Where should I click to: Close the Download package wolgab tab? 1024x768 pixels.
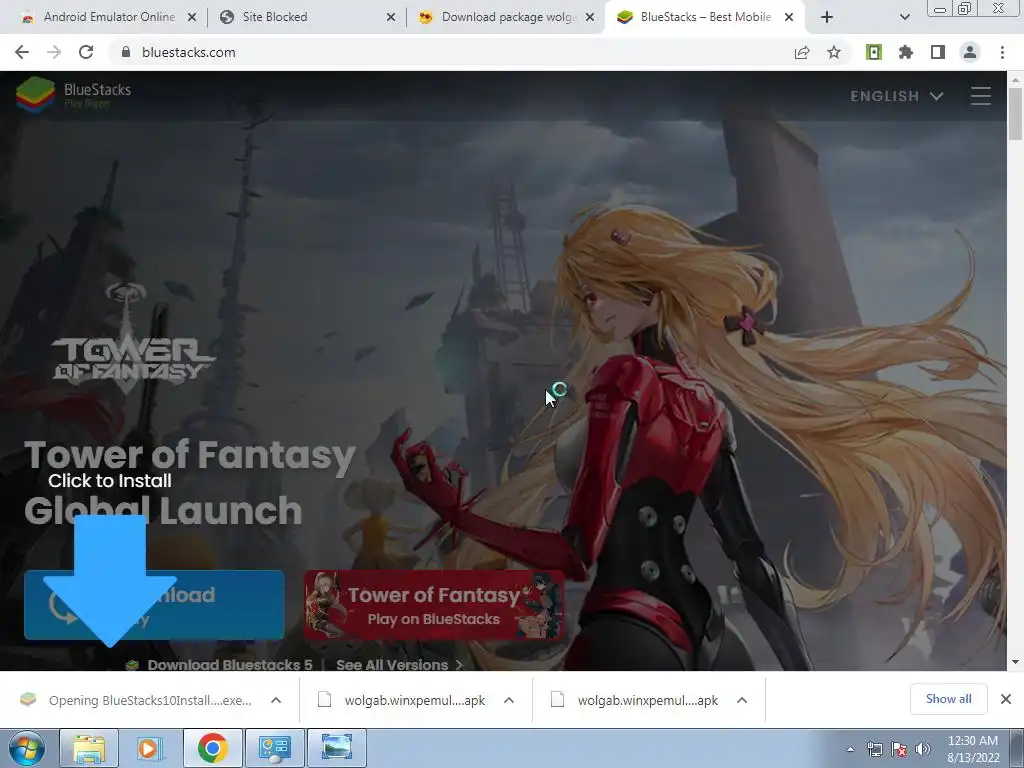point(590,18)
